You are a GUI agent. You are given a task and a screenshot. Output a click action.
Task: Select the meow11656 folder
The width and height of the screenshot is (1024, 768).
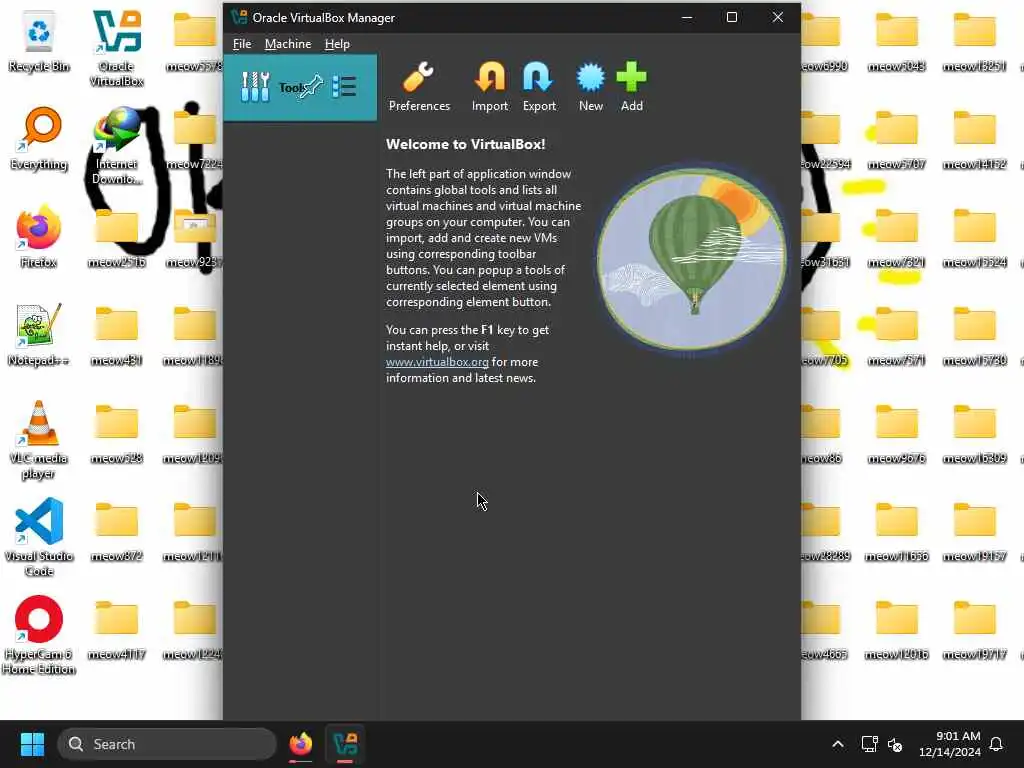(897, 531)
